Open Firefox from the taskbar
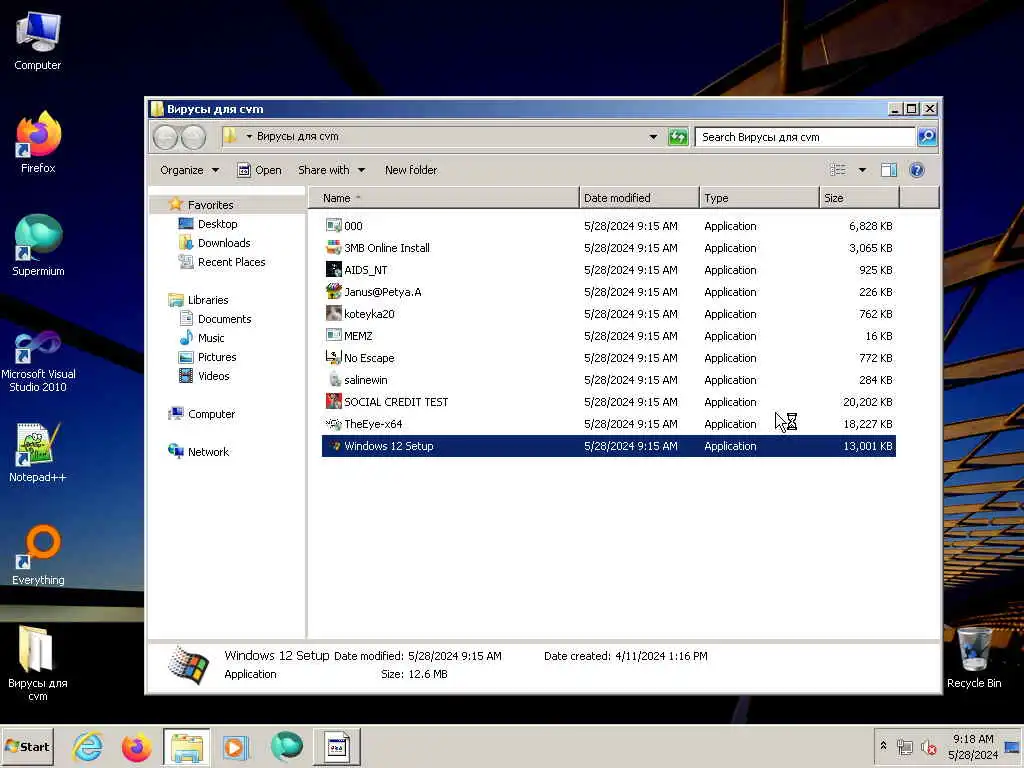Screen dimensions: 1024x768 tap(136, 747)
